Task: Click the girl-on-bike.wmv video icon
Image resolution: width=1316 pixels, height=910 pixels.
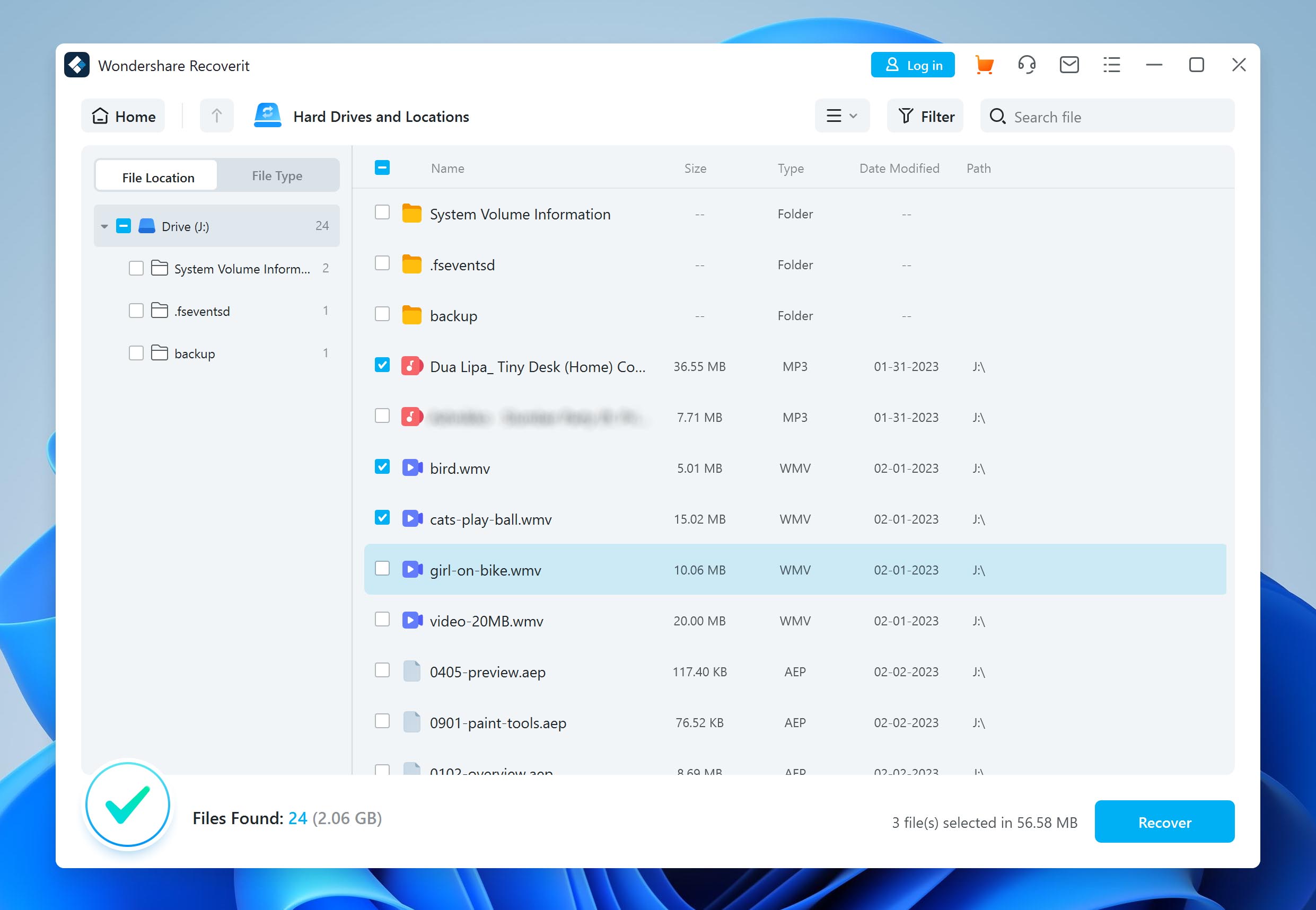Action: pos(412,569)
